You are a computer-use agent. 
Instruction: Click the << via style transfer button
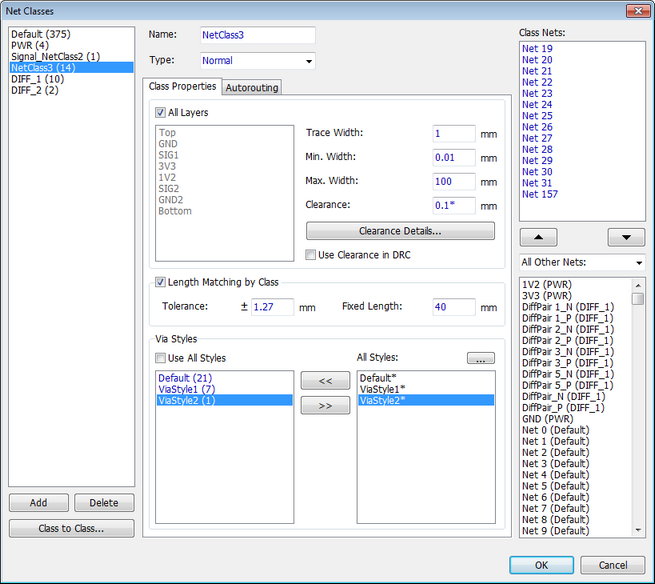[325, 381]
